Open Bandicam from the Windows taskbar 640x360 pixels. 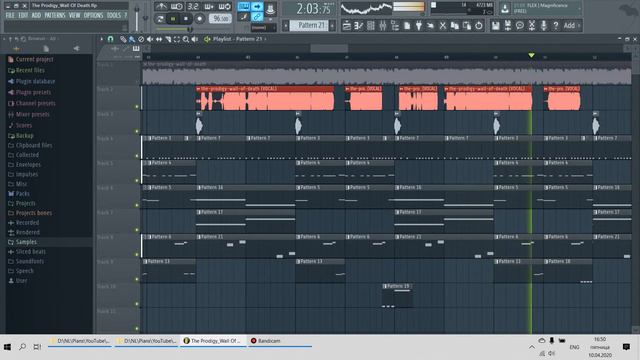[x=279, y=341]
